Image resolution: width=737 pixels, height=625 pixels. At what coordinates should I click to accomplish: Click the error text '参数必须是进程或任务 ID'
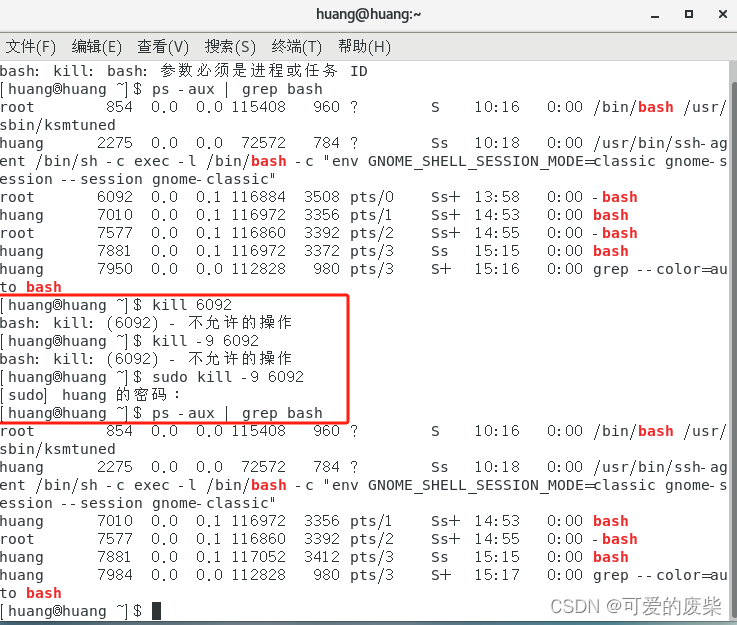[x=264, y=71]
